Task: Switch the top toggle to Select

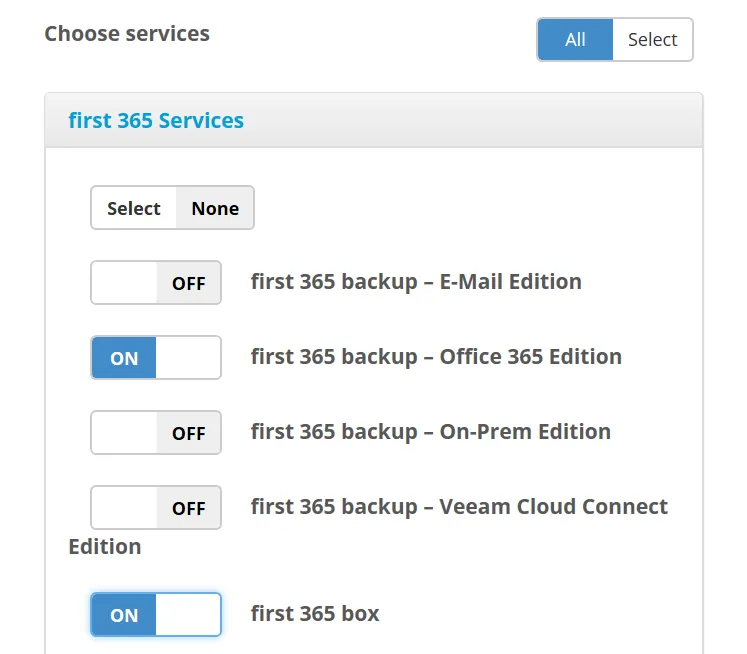Action: pos(652,40)
